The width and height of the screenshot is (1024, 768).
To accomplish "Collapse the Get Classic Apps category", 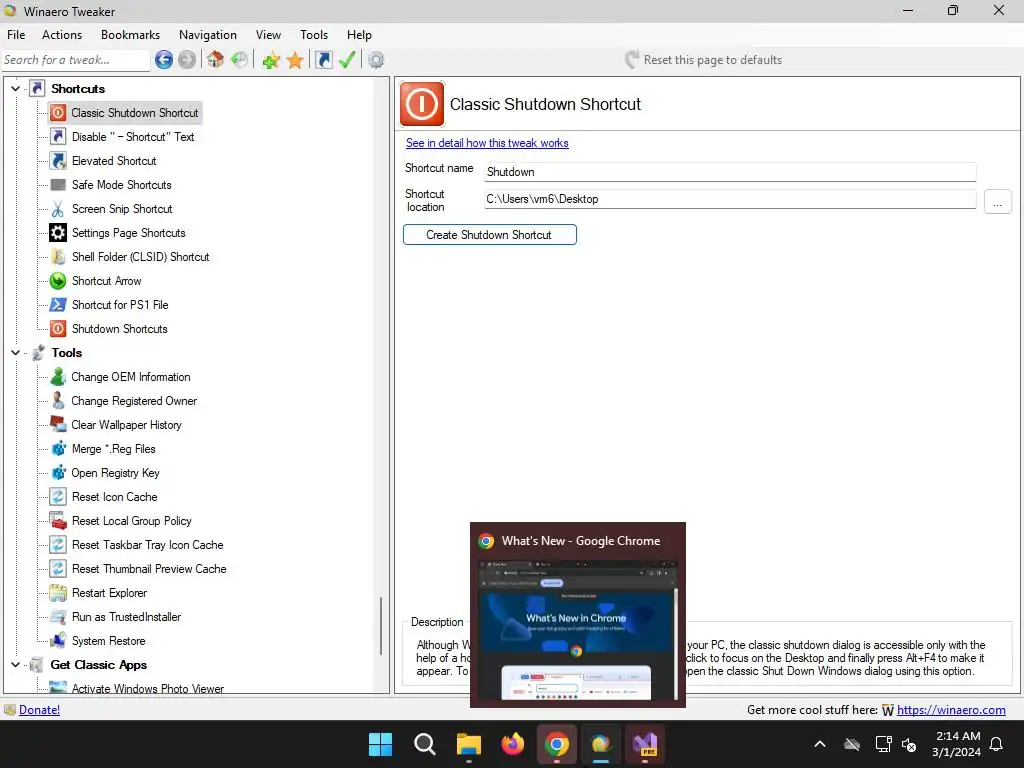I will pyautogui.click(x=16, y=665).
